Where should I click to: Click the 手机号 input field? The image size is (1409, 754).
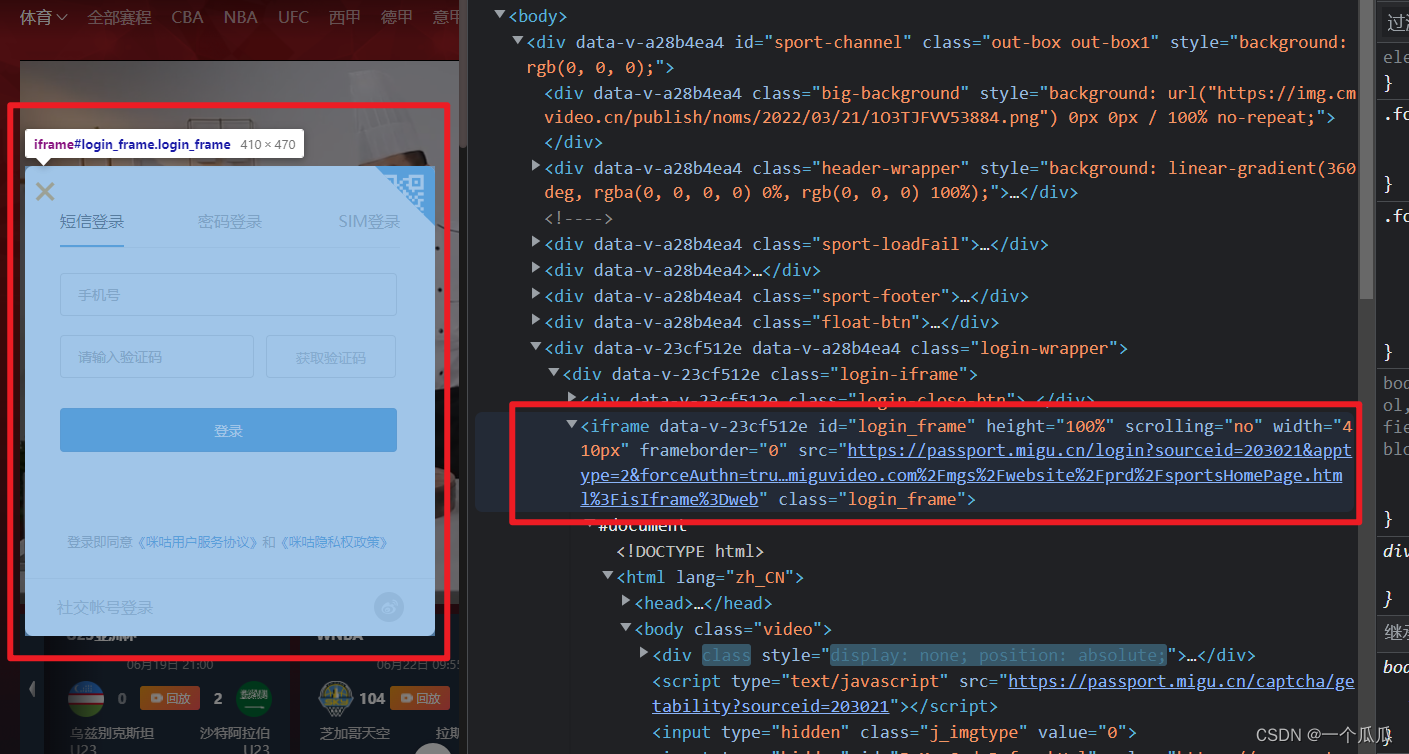pyautogui.click(x=228, y=295)
